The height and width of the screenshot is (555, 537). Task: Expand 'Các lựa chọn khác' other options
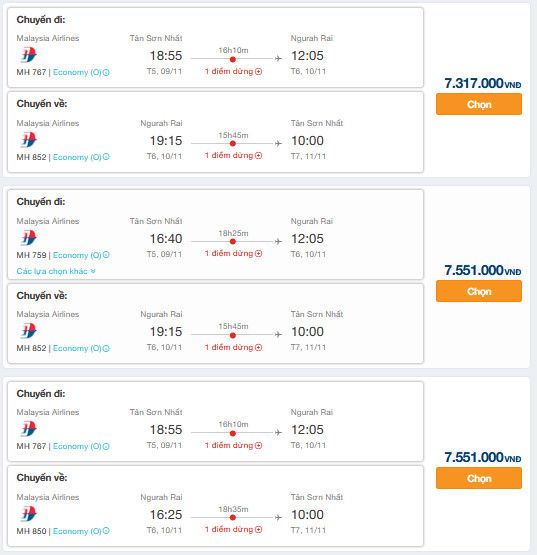tap(56, 271)
